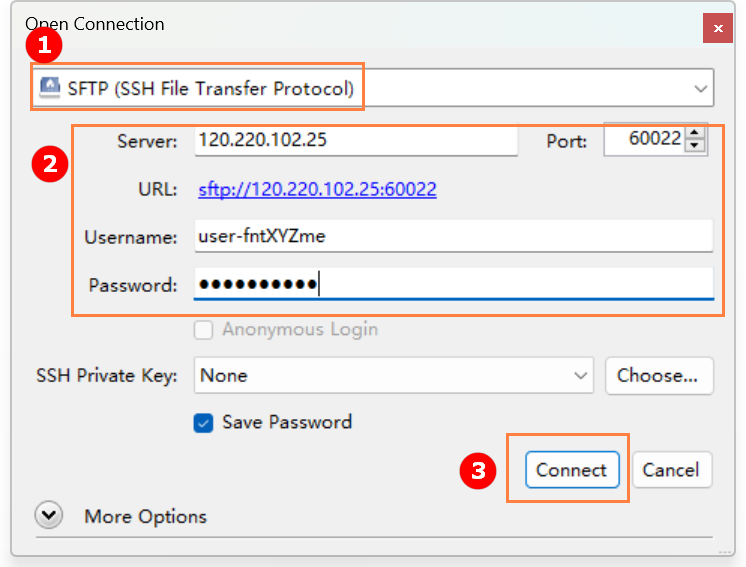Click the Connect button
746x567 pixels.
571,470
